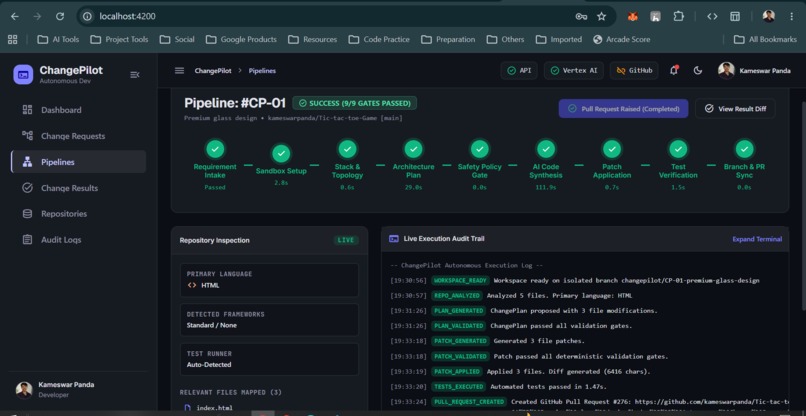Open Dashboard in the sidebar
Viewport: 806px width, 416px height.
pyautogui.click(x=78, y=110)
